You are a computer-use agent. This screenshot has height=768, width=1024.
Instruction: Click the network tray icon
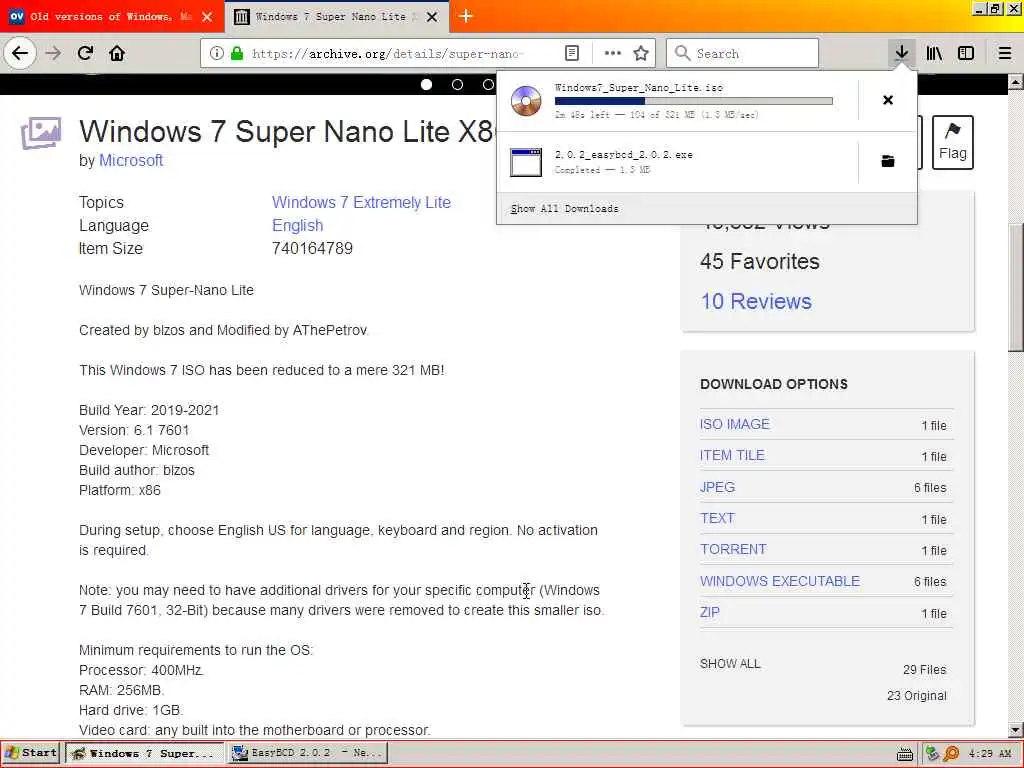point(932,754)
